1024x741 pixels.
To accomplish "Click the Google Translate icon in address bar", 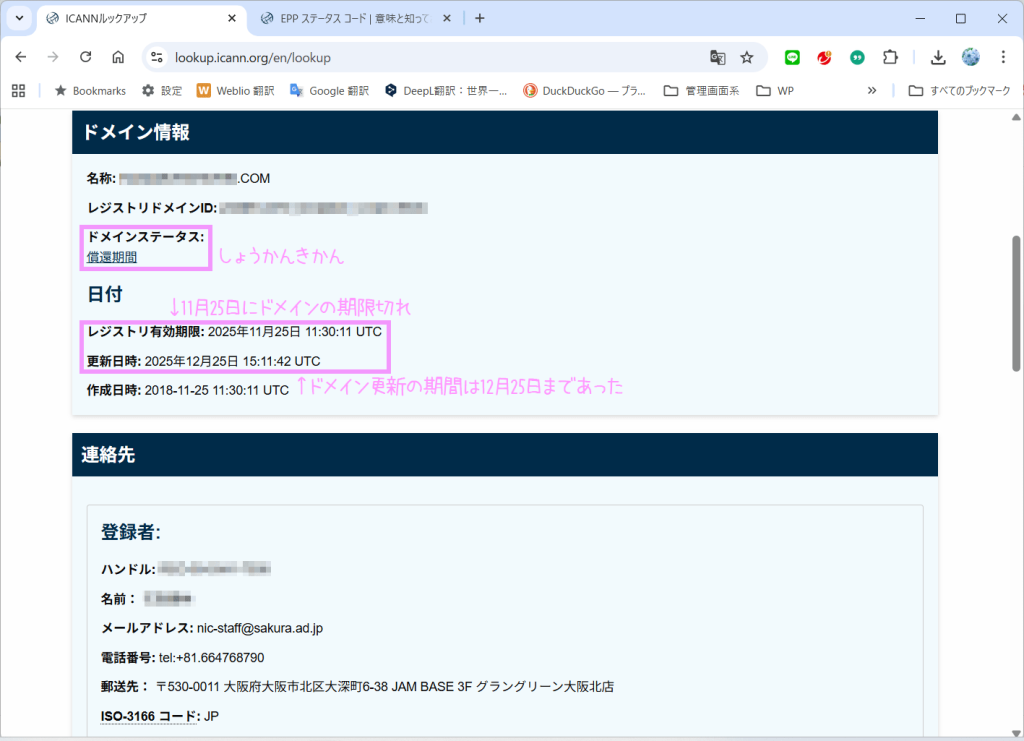I will pos(717,57).
